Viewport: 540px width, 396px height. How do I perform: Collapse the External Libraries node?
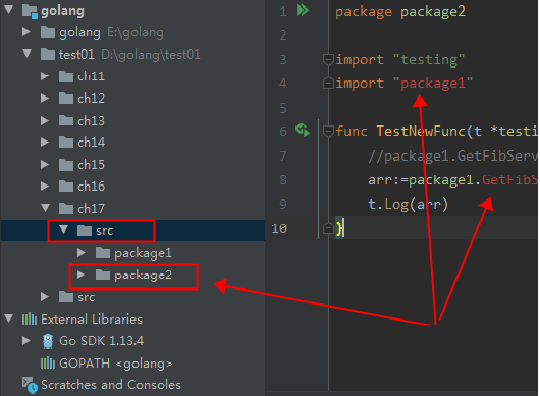coord(9,319)
